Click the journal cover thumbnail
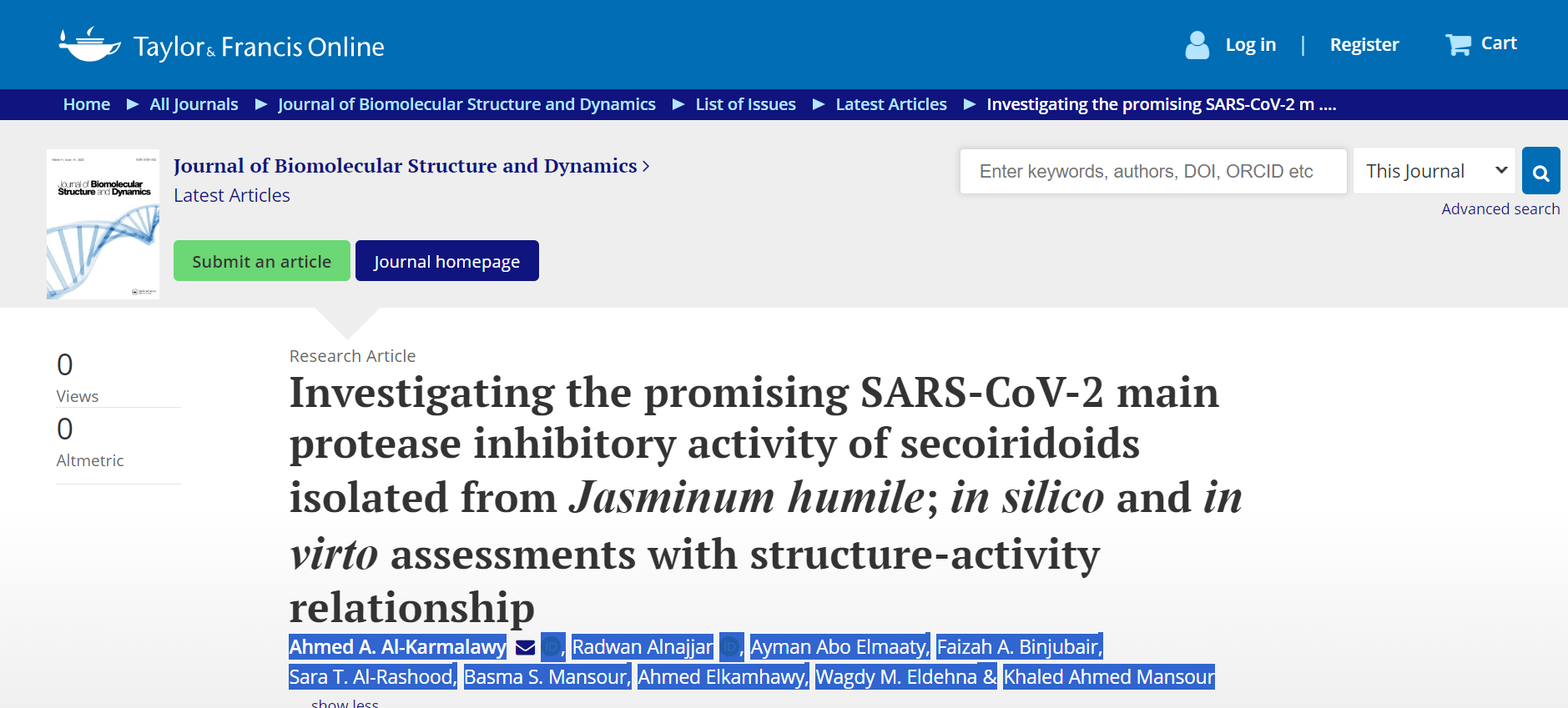The image size is (1568, 708). click(103, 223)
